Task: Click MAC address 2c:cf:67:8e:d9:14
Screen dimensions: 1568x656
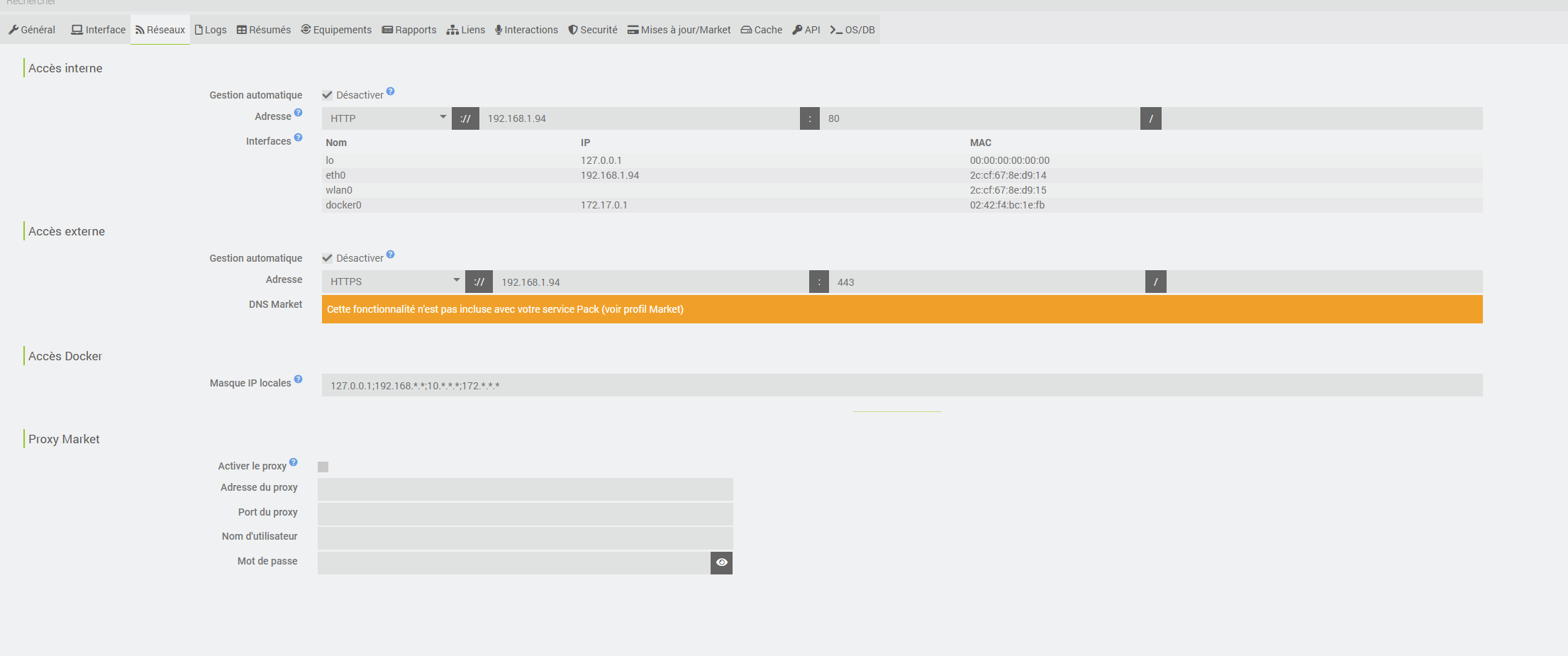Action: click(1008, 175)
